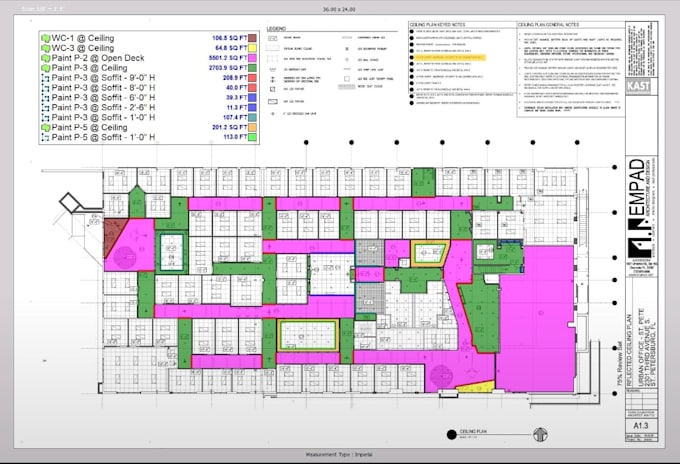Image resolution: width=680 pixels, height=464 pixels.
Task: Click the '75% Review Set' label
Action: coord(620,365)
